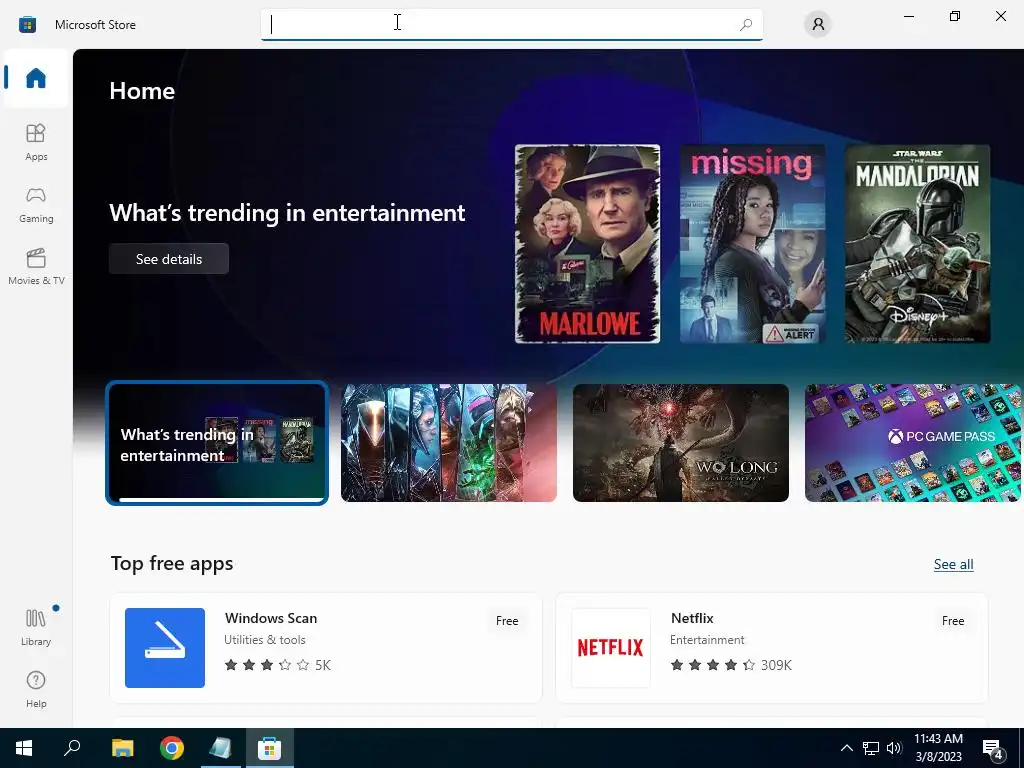
Task: Click the Microsoft Store logo icon
Action: click(x=27, y=24)
